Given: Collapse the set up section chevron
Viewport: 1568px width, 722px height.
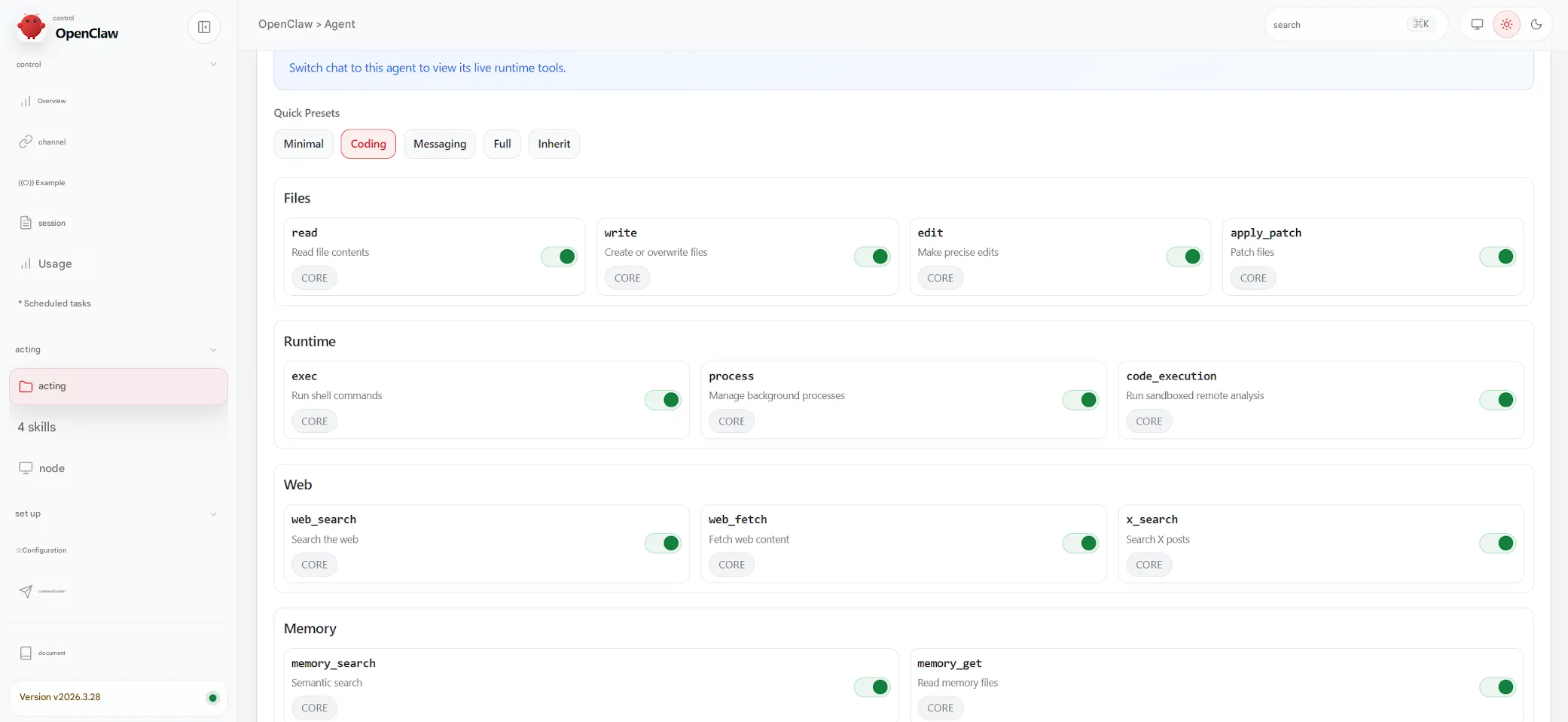Looking at the screenshot, I should click(x=213, y=514).
